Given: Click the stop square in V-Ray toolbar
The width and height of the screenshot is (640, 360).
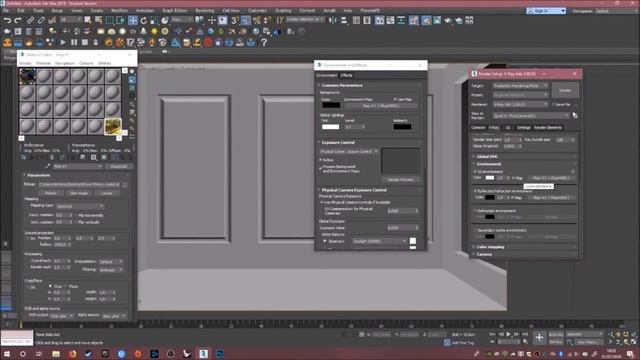Looking at the screenshot, I should 85,42.
